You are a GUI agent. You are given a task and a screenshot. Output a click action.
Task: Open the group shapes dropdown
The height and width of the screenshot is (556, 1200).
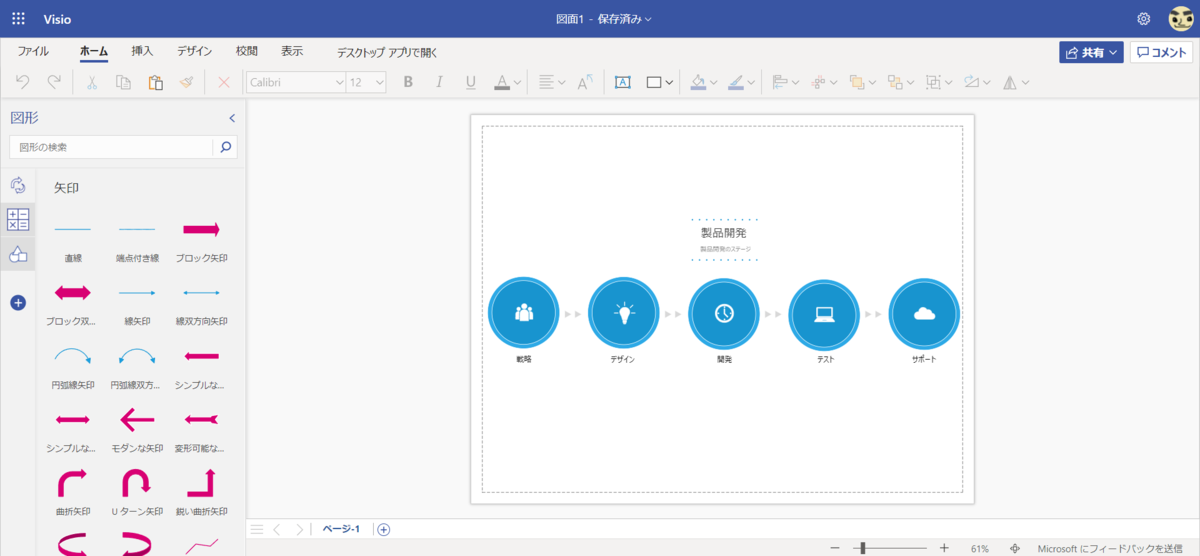[938, 83]
